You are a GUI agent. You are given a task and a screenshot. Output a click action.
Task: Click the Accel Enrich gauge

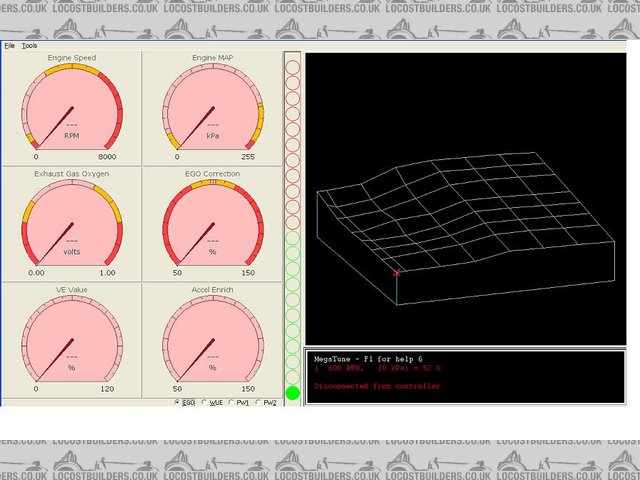213,338
